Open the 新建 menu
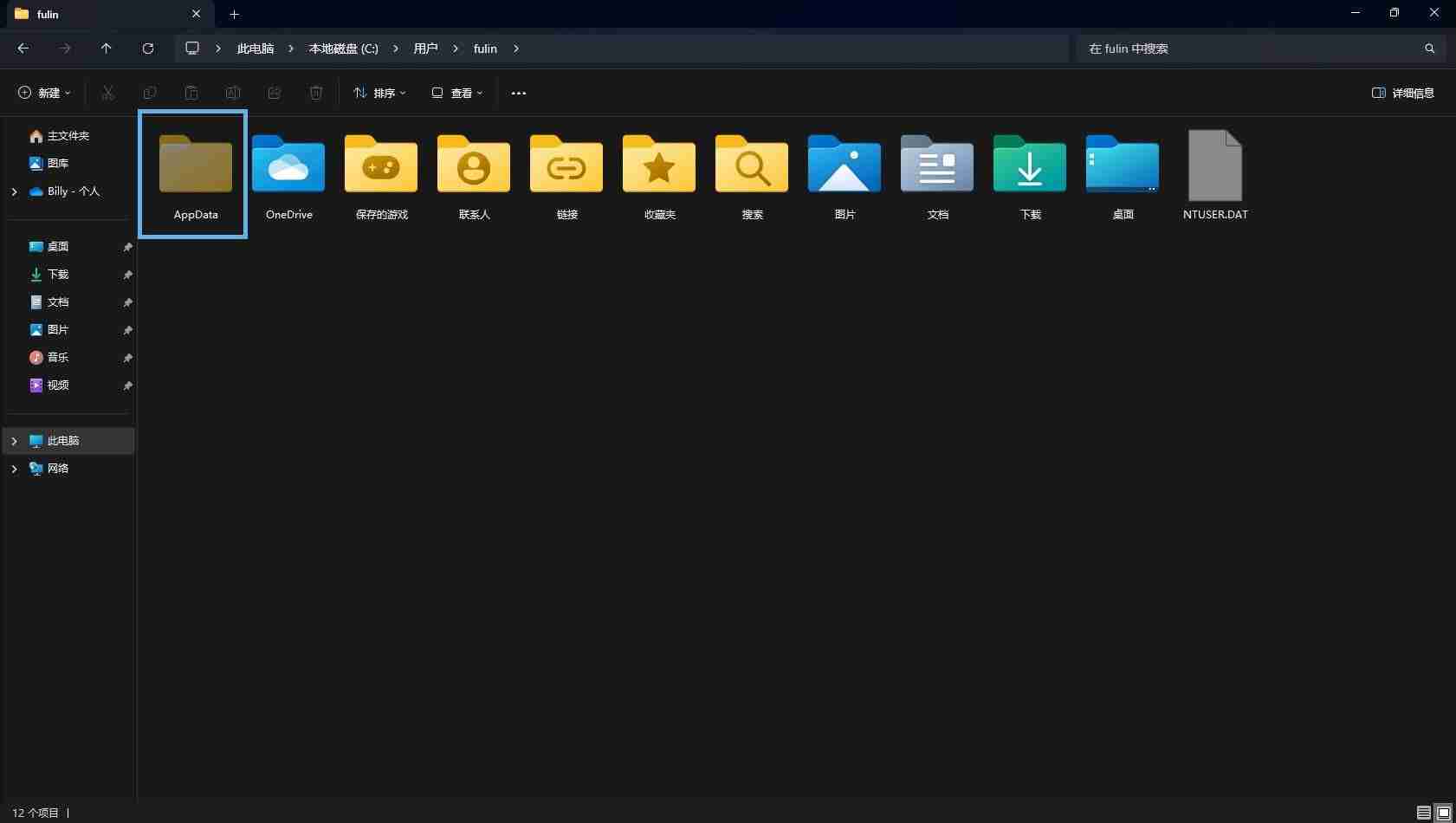Screen dimensions: 1456x823 pos(43,93)
